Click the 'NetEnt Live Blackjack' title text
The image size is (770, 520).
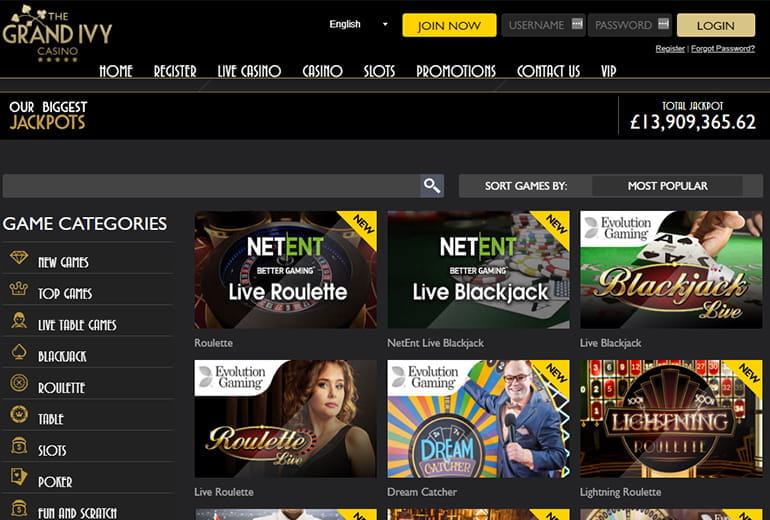[436, 343]
